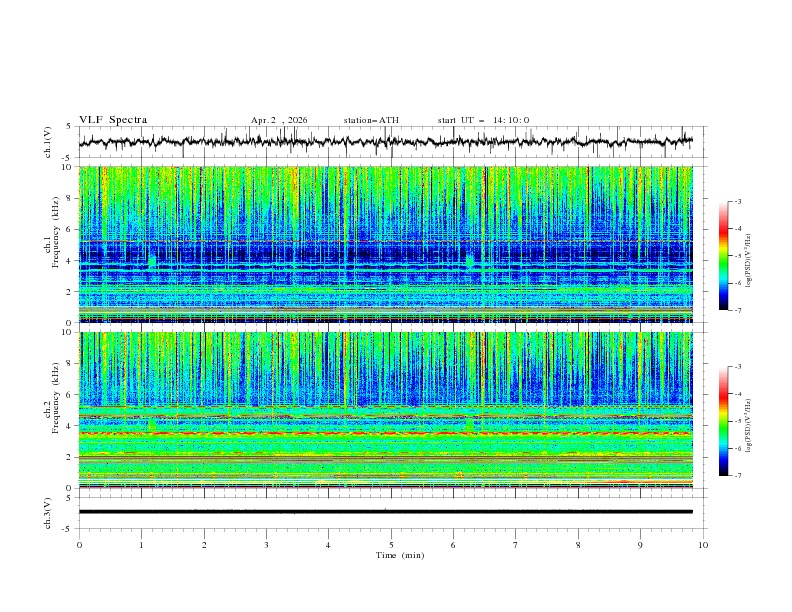Viewport: 792px width, 612px height.
Task: Click the "5" tick on ch.1(V) axis
Action: point(68,126)
